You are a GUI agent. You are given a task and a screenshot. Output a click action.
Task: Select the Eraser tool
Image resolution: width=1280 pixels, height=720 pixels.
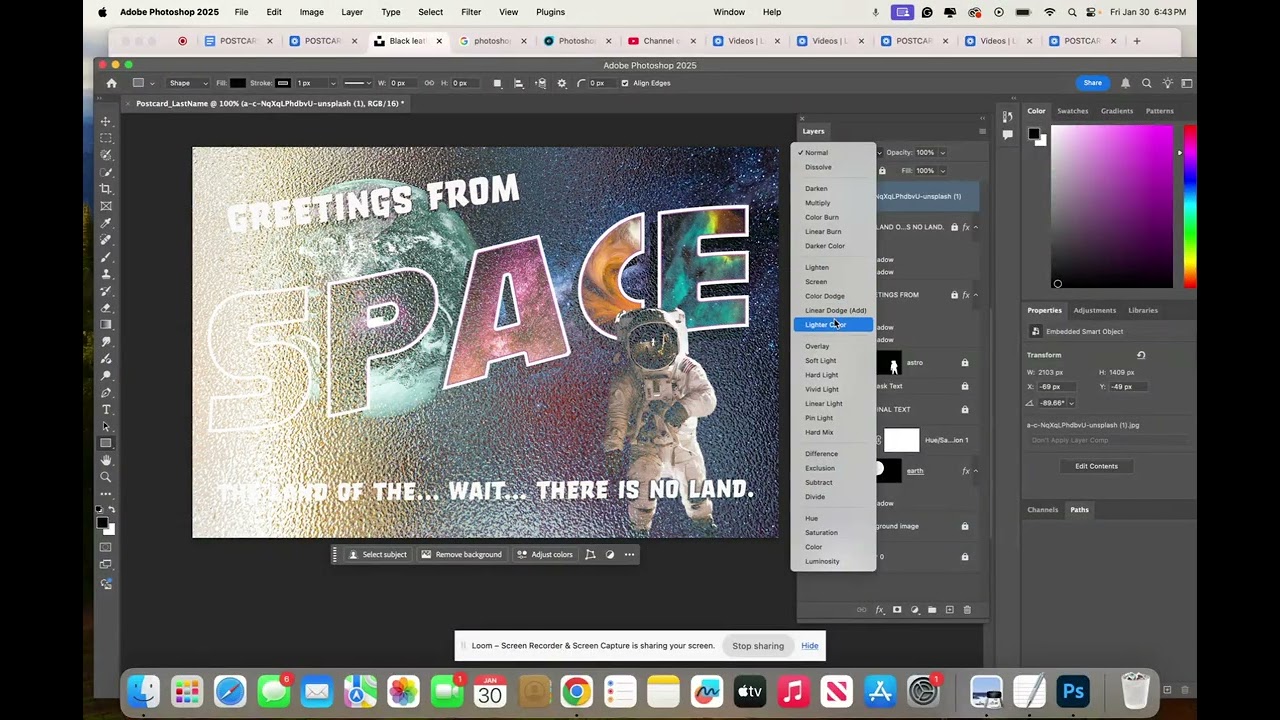point(106,308)
